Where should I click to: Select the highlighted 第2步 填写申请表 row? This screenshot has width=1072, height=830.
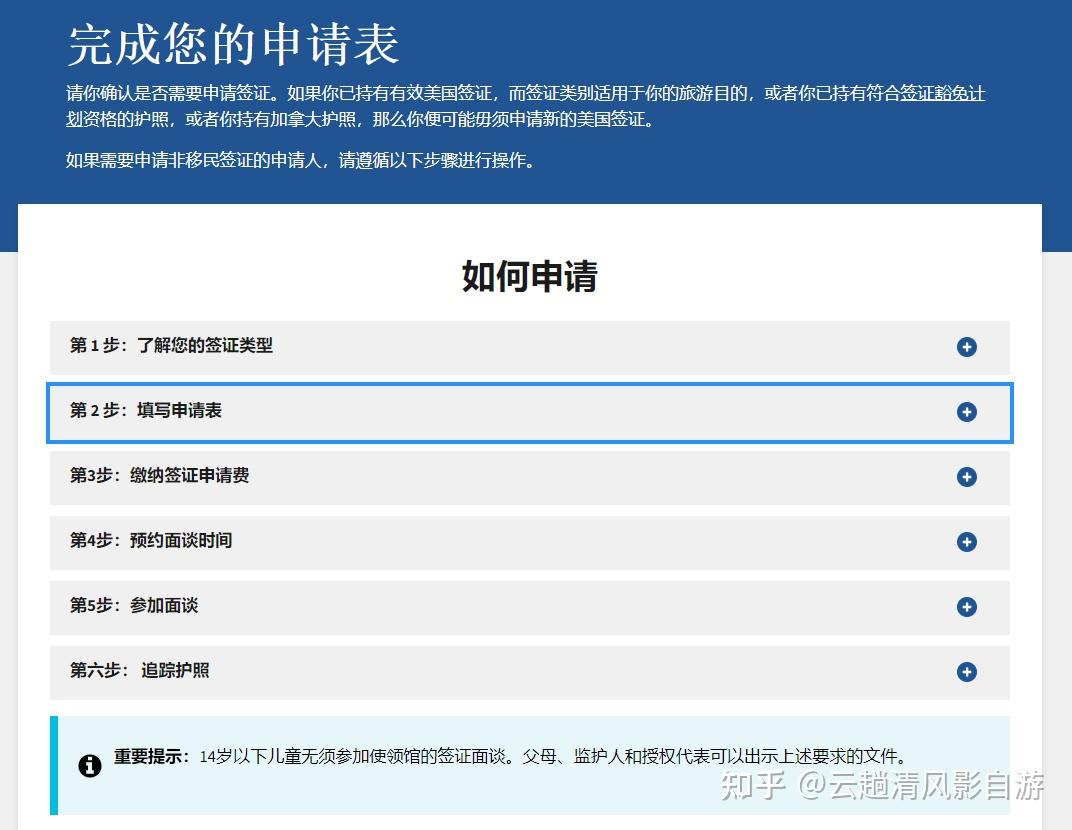[400, 412]
